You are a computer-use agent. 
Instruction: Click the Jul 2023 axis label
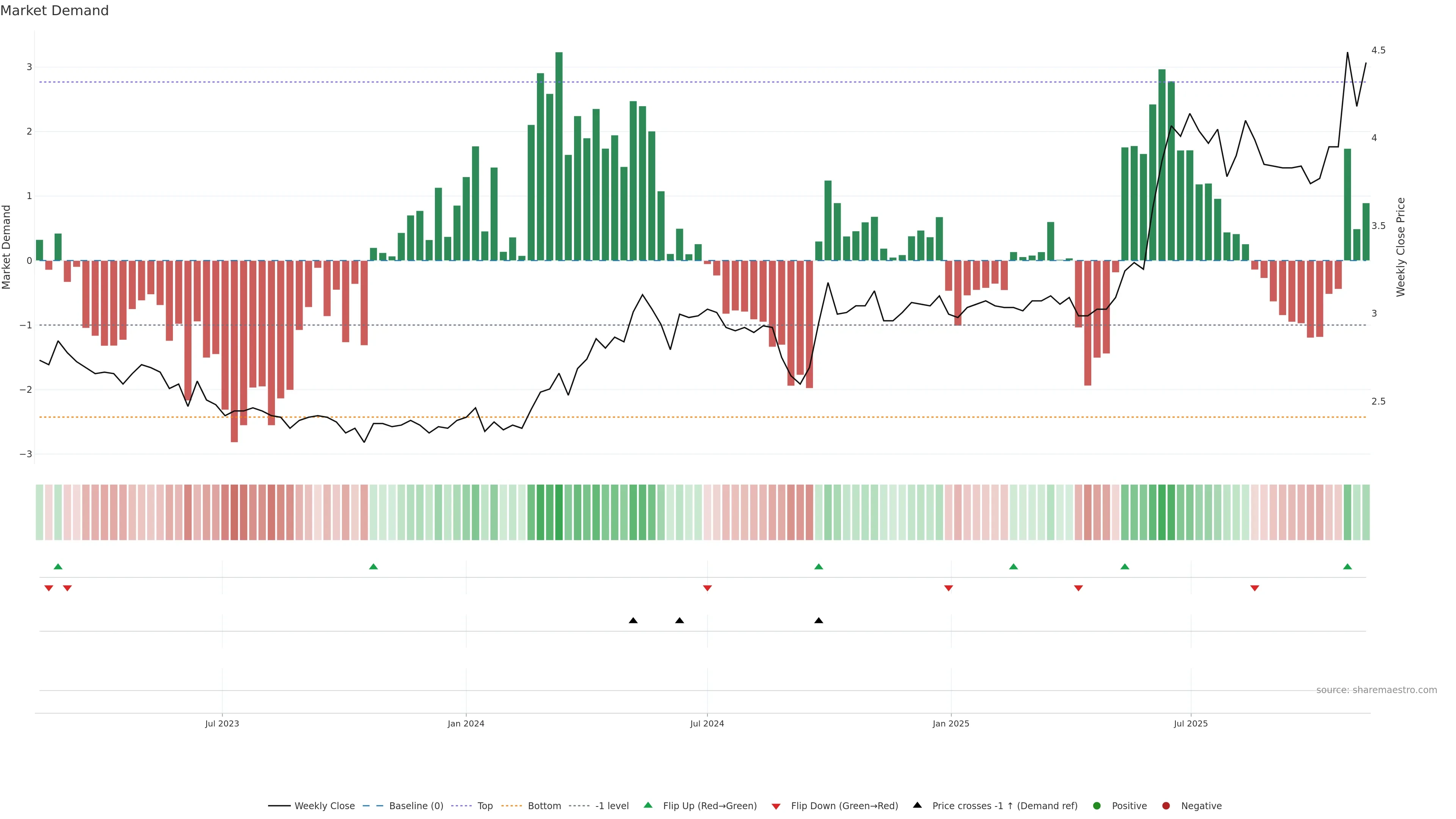click(221, 723)
